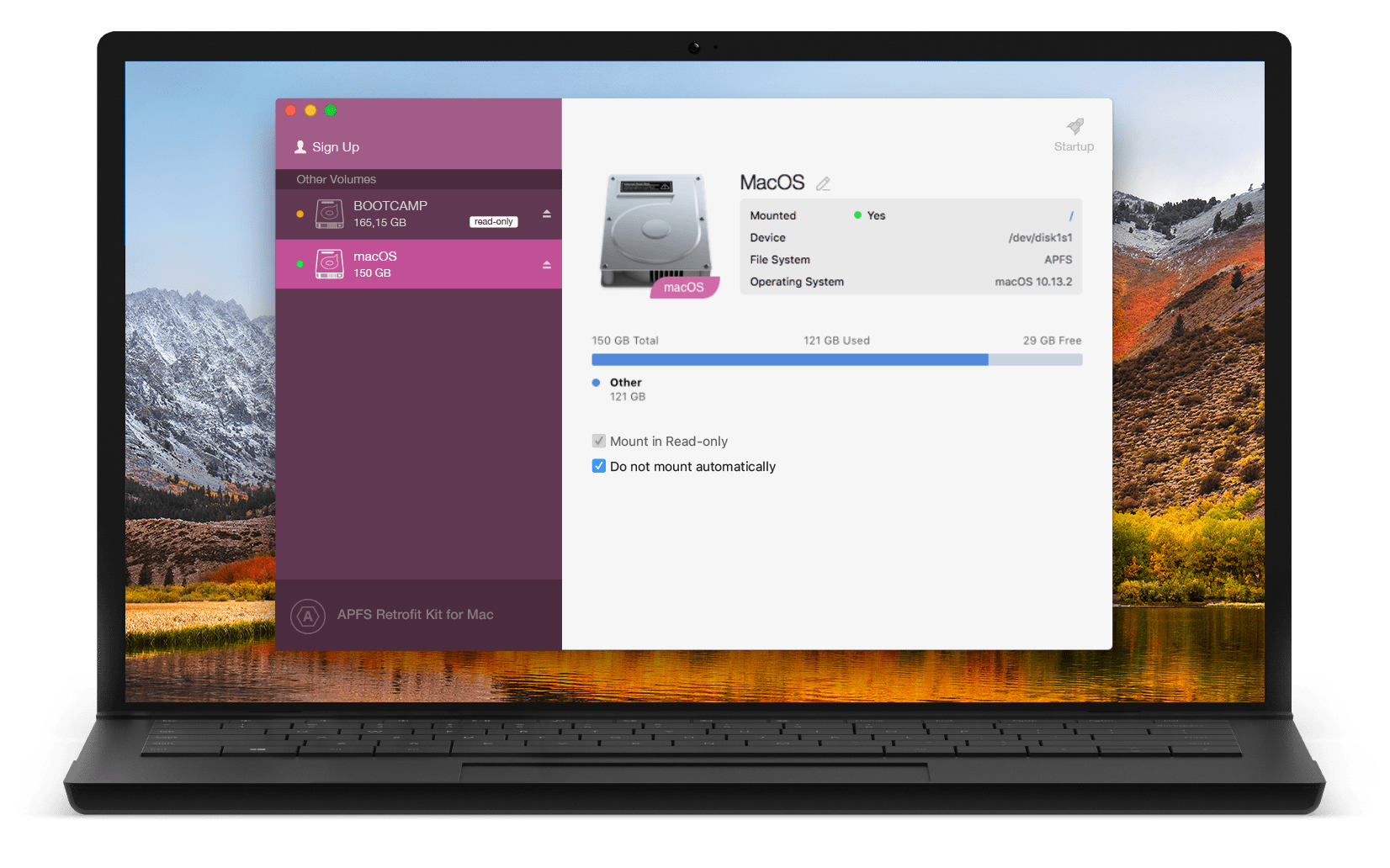The height and width of the screenshot is (868, 1390).
Task: Uncheck Do not mount automatically
Action: [599, 466]
